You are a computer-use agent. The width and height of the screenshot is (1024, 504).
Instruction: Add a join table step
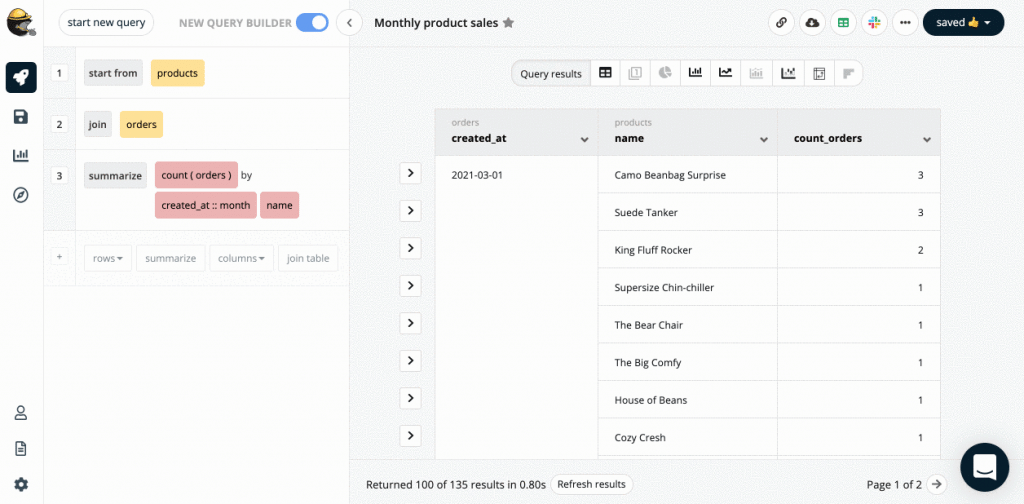coord(308,258)
